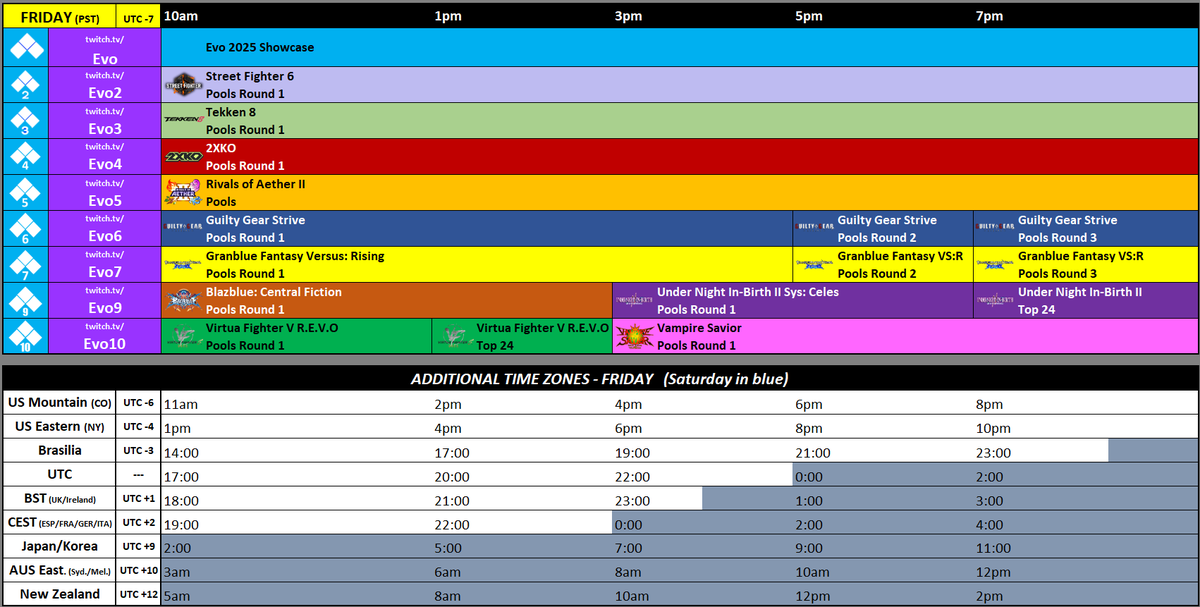The height and width of the screenshot is (607, 1200).
Task: Click the Under Night logo for Pools Round 1
Action: (x=634, y=301)
